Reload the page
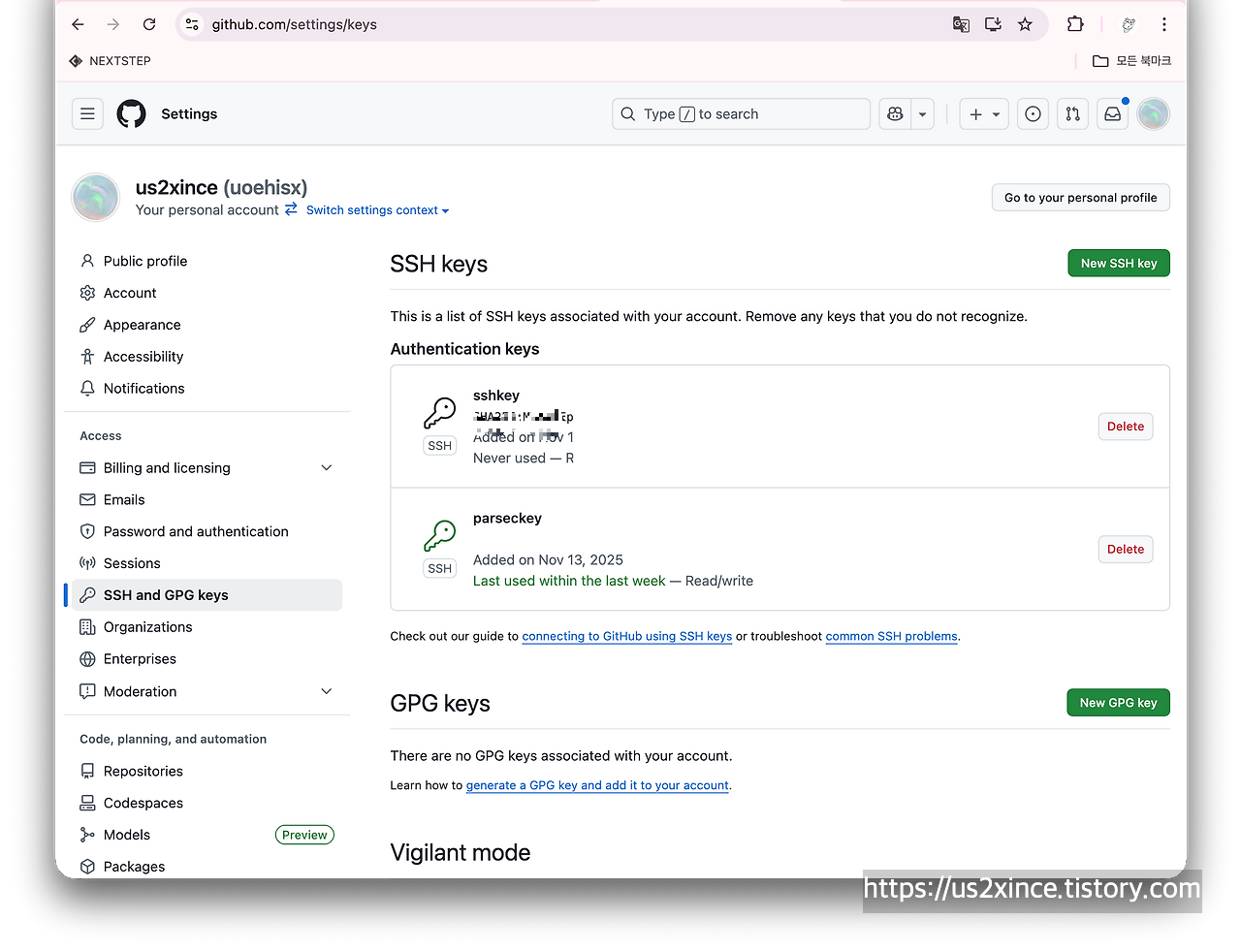This screenshot has height=952, width=1241. [149, 24]
